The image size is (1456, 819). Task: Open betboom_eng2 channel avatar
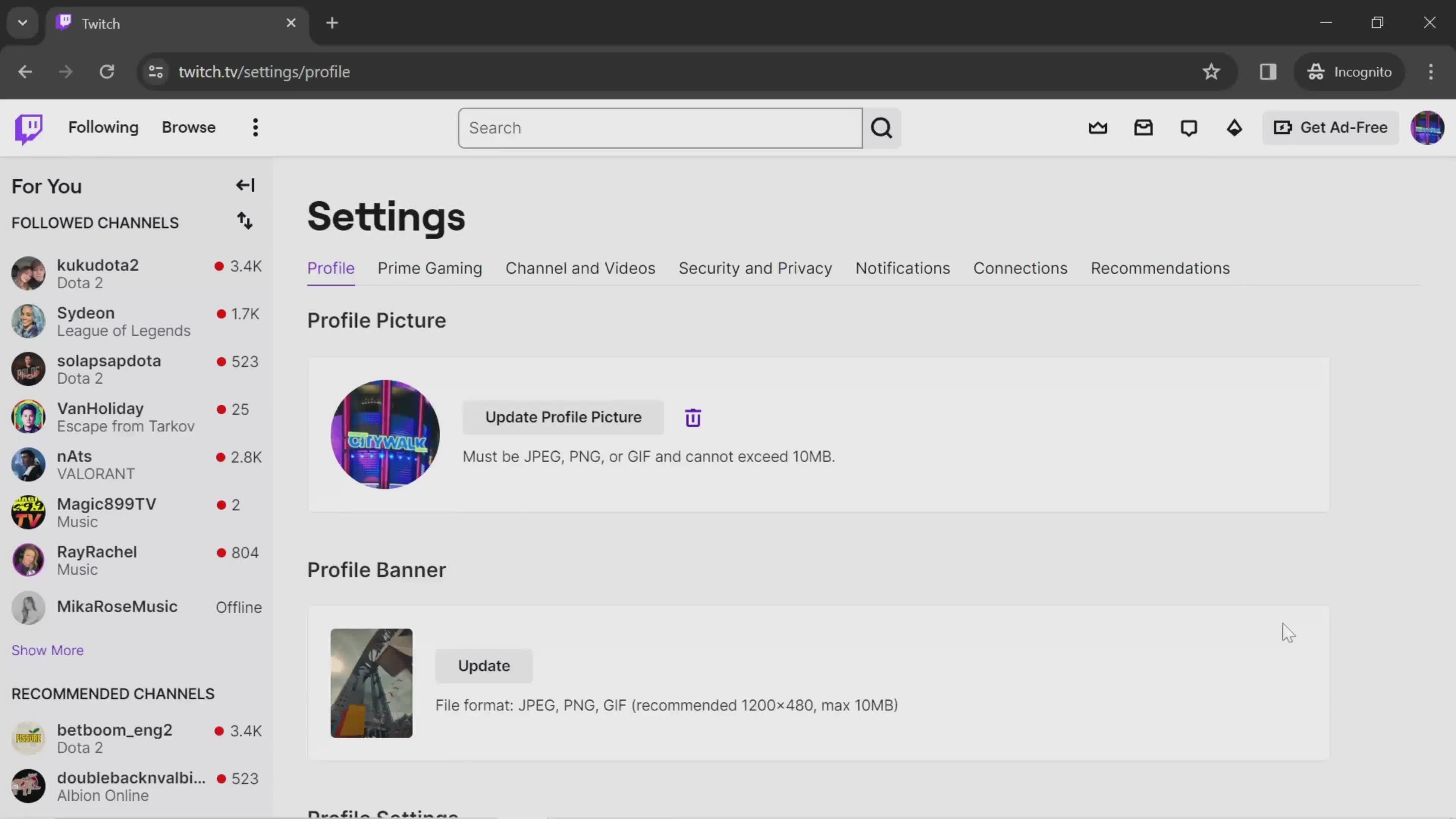[28, 738]
